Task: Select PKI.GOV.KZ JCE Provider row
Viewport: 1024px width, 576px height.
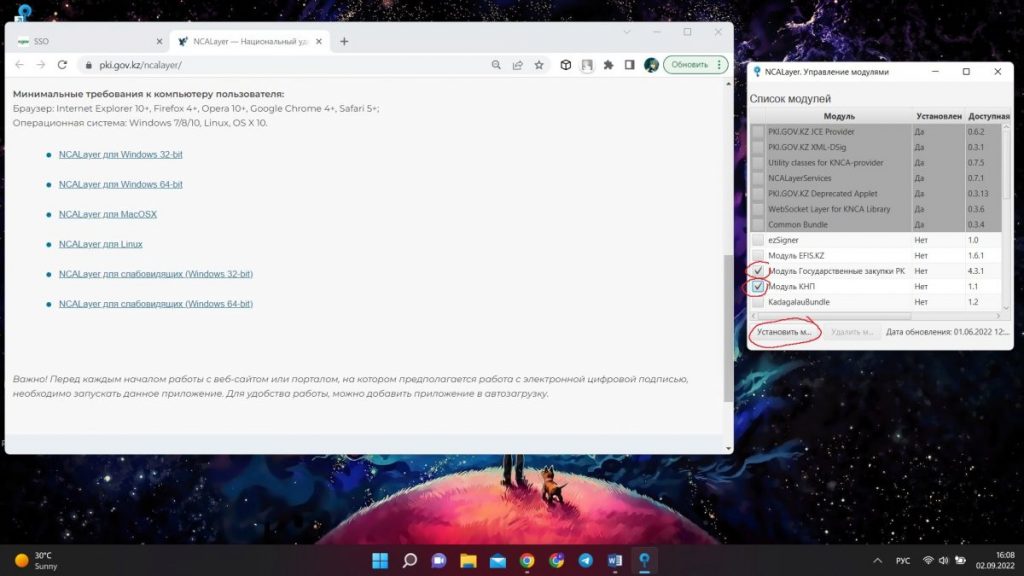Action: tap(875, 132)
